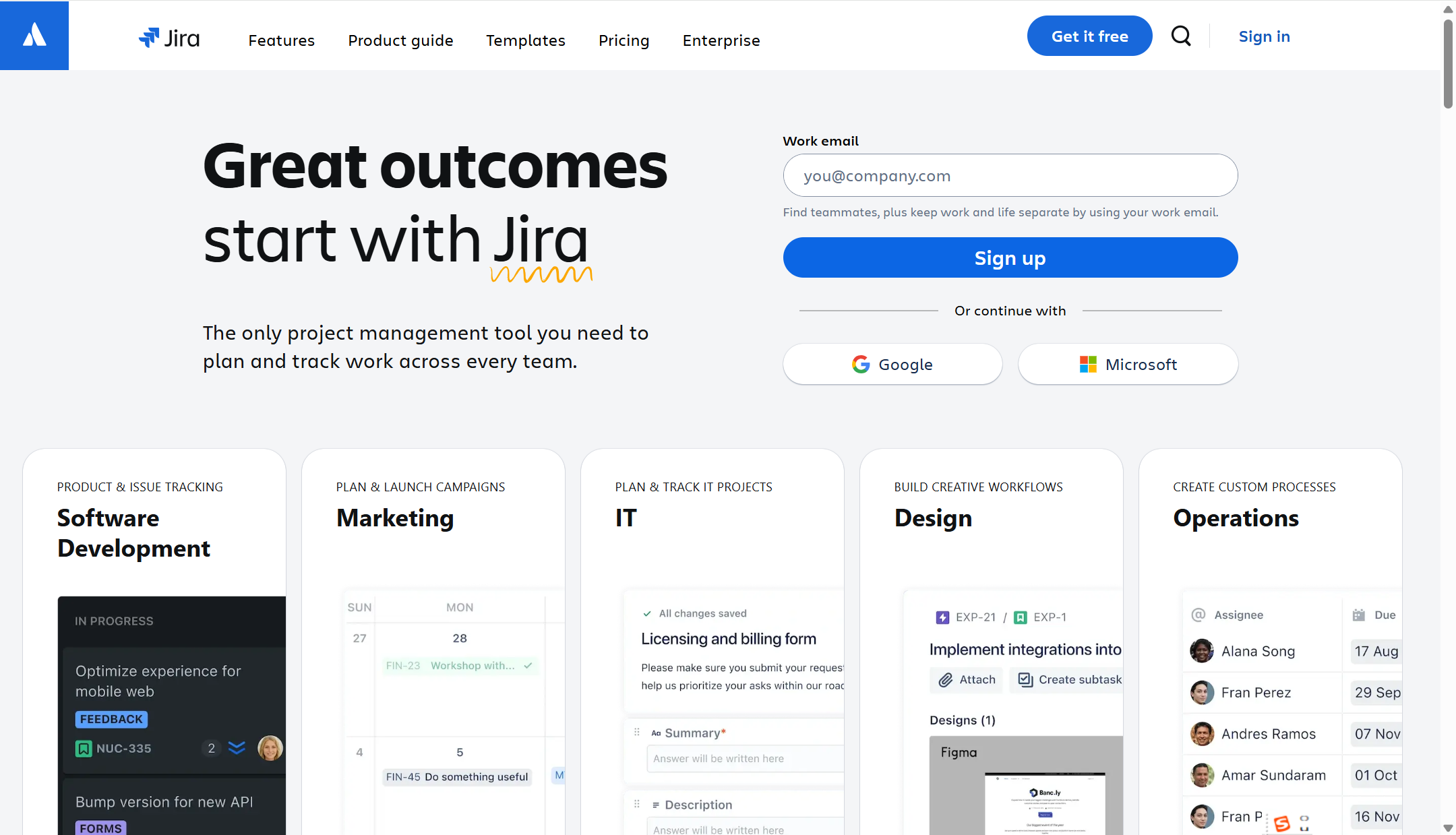Open the Features menu
The width and height of the screenshot is (1456, 835).
click(281, 40)
